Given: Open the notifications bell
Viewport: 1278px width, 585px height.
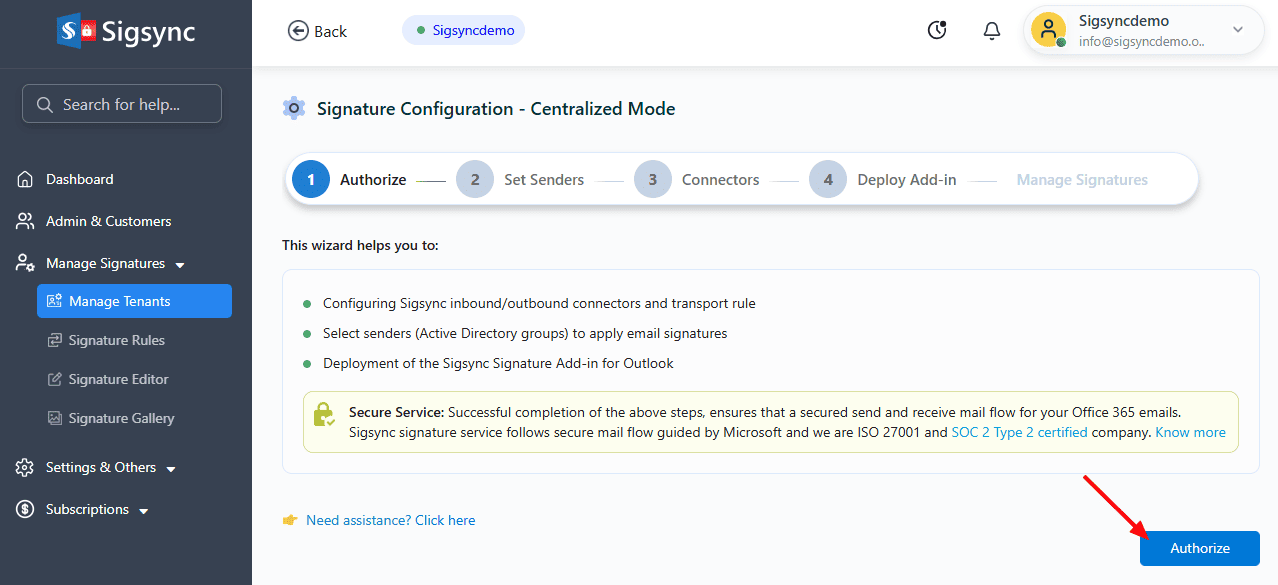Looking at the screenshot, I should coord(992,31).
